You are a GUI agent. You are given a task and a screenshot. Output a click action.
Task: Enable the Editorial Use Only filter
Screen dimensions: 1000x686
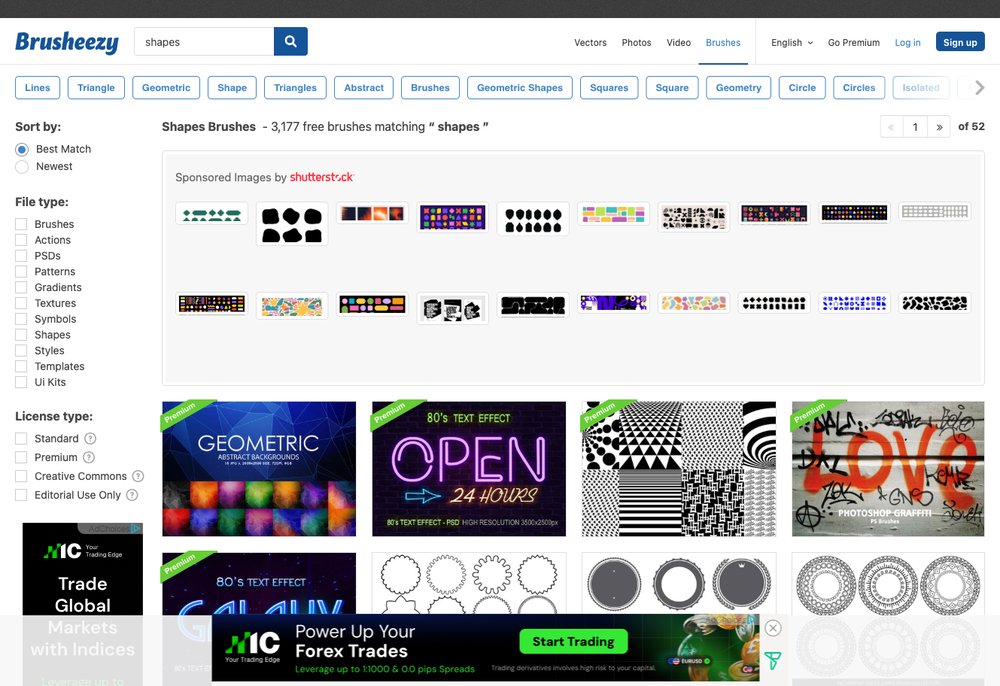(21, 495)
